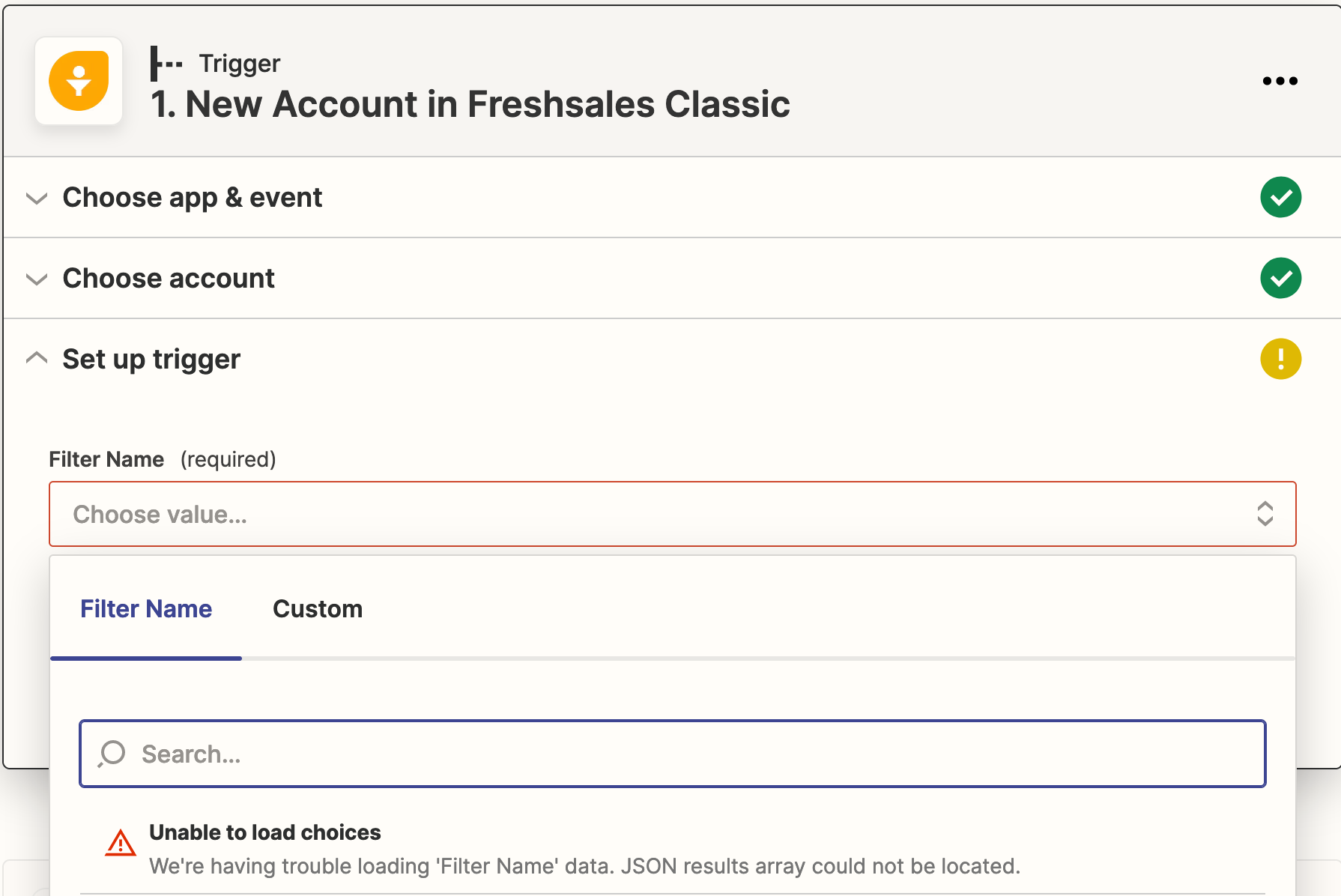
Task: Click green checkmark beside Choose account
Action: tap(1280, 278)
